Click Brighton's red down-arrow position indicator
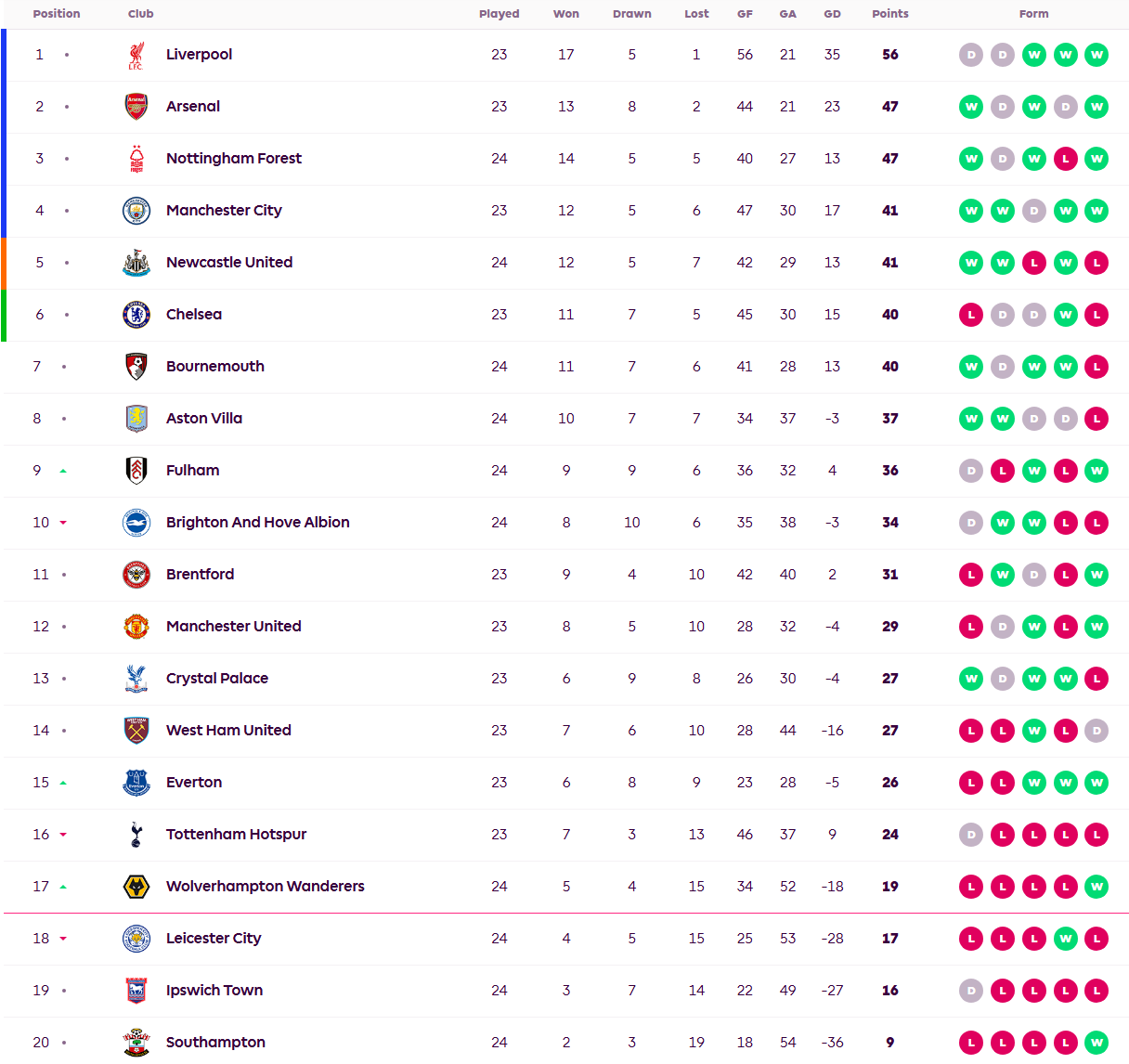The height and width of the screenshot is (1064, 1129). pyautogui.click(x=63, y=523)
